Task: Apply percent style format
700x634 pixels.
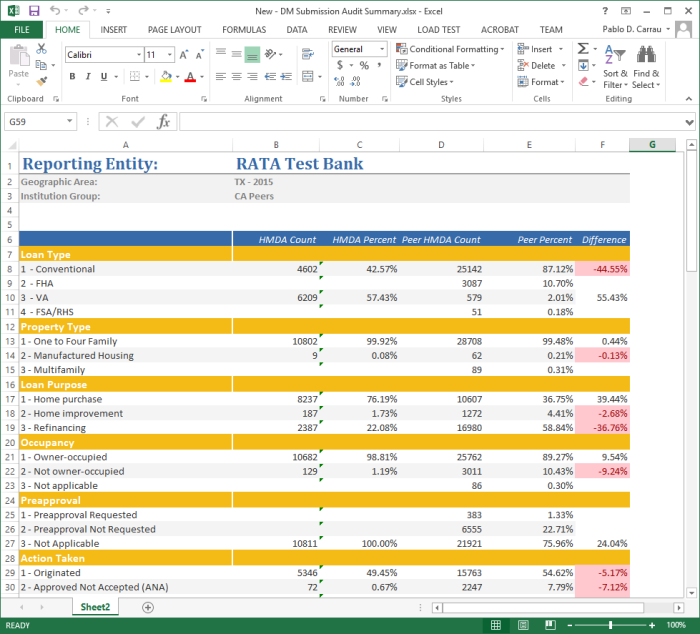Action: click(x=364, y=66)
